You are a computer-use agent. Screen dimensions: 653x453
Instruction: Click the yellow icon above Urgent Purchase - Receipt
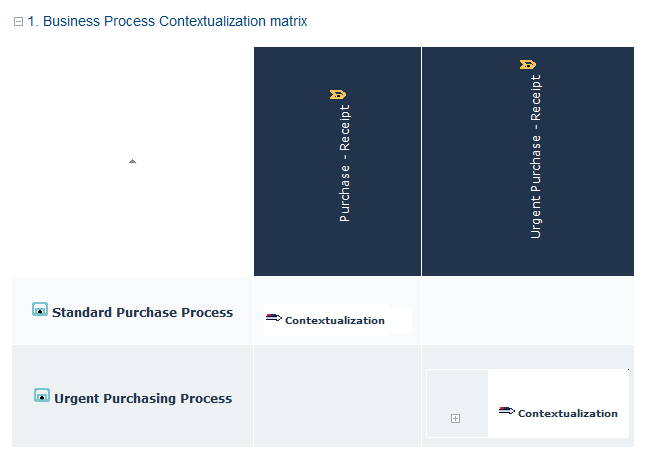point(528,65)
